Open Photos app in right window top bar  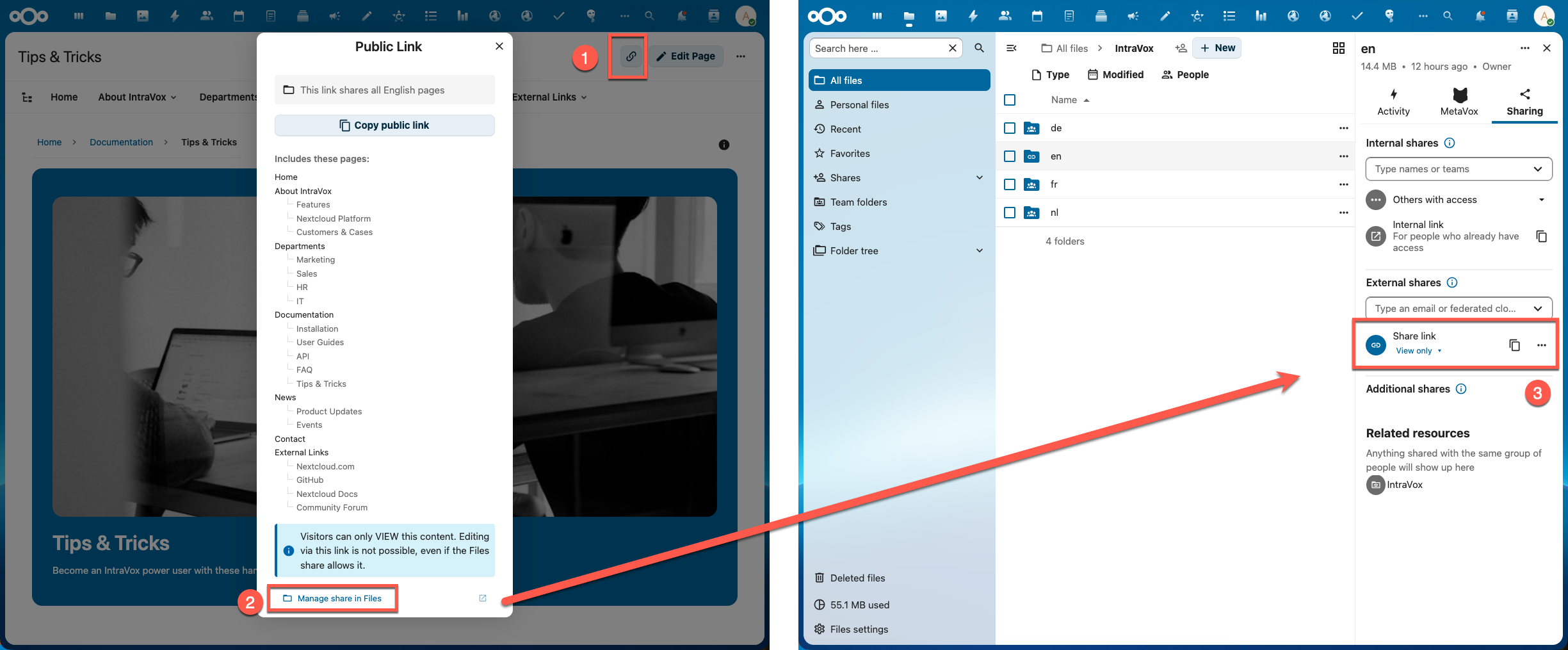941,16
